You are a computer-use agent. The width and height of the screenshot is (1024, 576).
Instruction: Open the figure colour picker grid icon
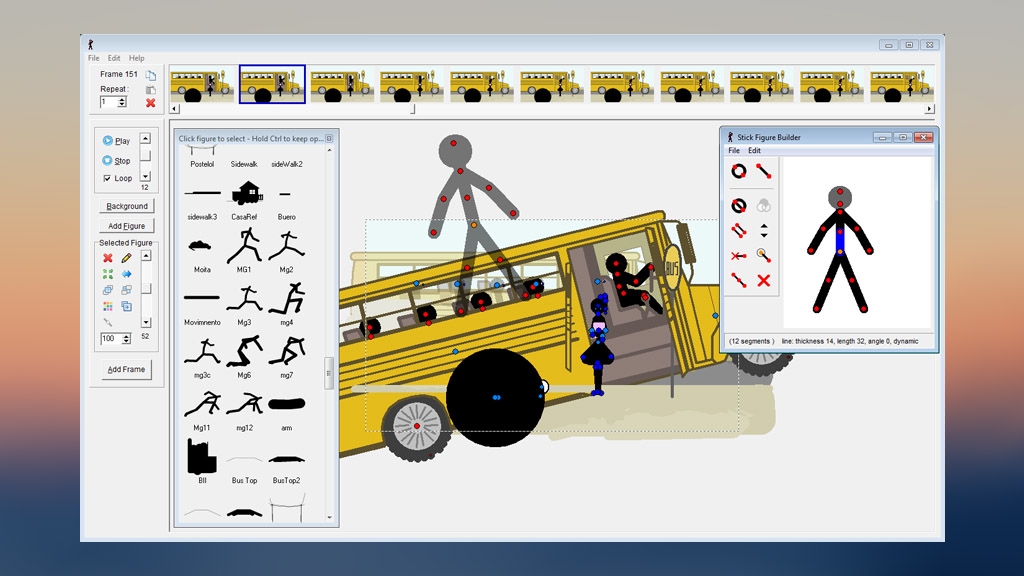108,306
